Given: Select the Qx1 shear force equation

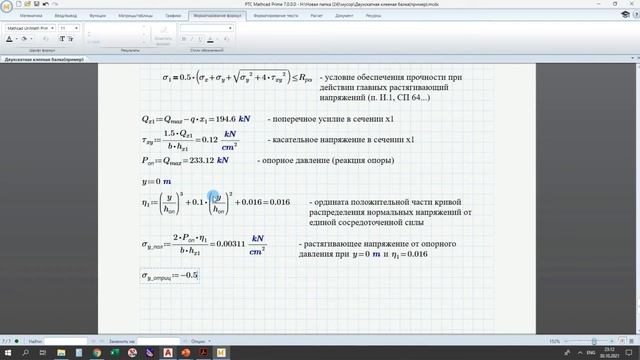Looking at the screenshot, I should 196,119.
